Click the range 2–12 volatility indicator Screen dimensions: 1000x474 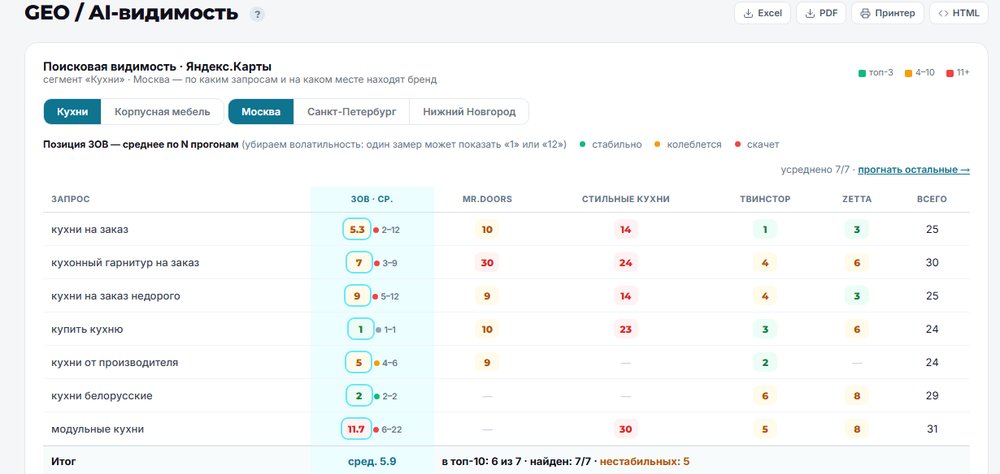(386, 230)
